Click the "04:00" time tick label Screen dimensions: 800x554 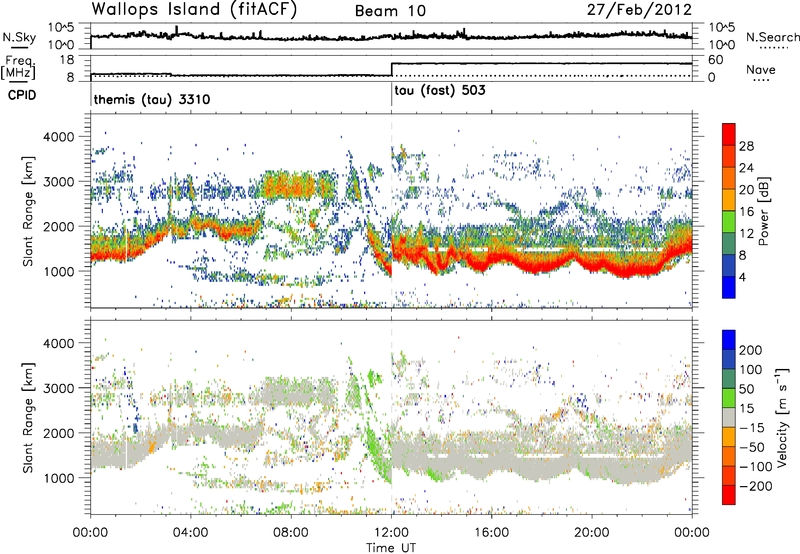coord(190,533)
